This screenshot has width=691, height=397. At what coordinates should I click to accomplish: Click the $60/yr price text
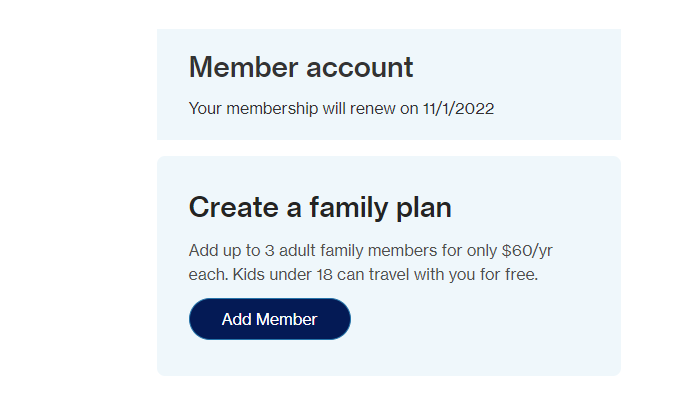(527, 251)
